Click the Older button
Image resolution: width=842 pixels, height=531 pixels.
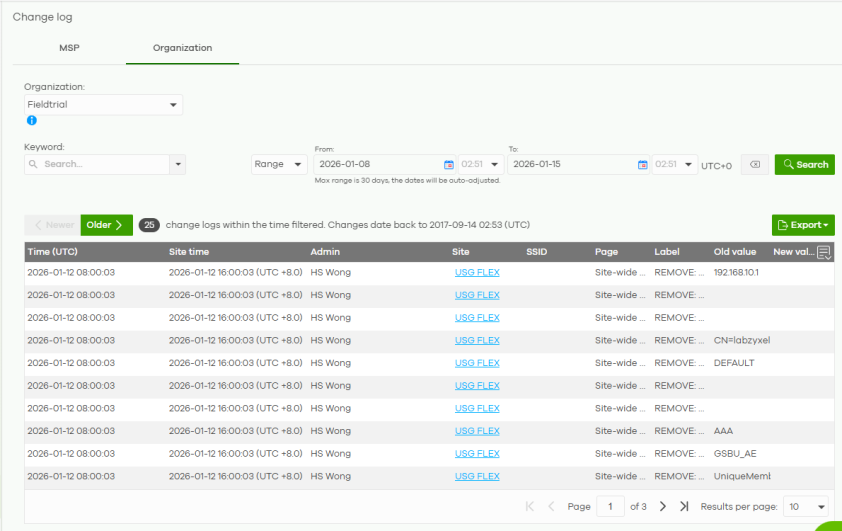click(106, 225)
